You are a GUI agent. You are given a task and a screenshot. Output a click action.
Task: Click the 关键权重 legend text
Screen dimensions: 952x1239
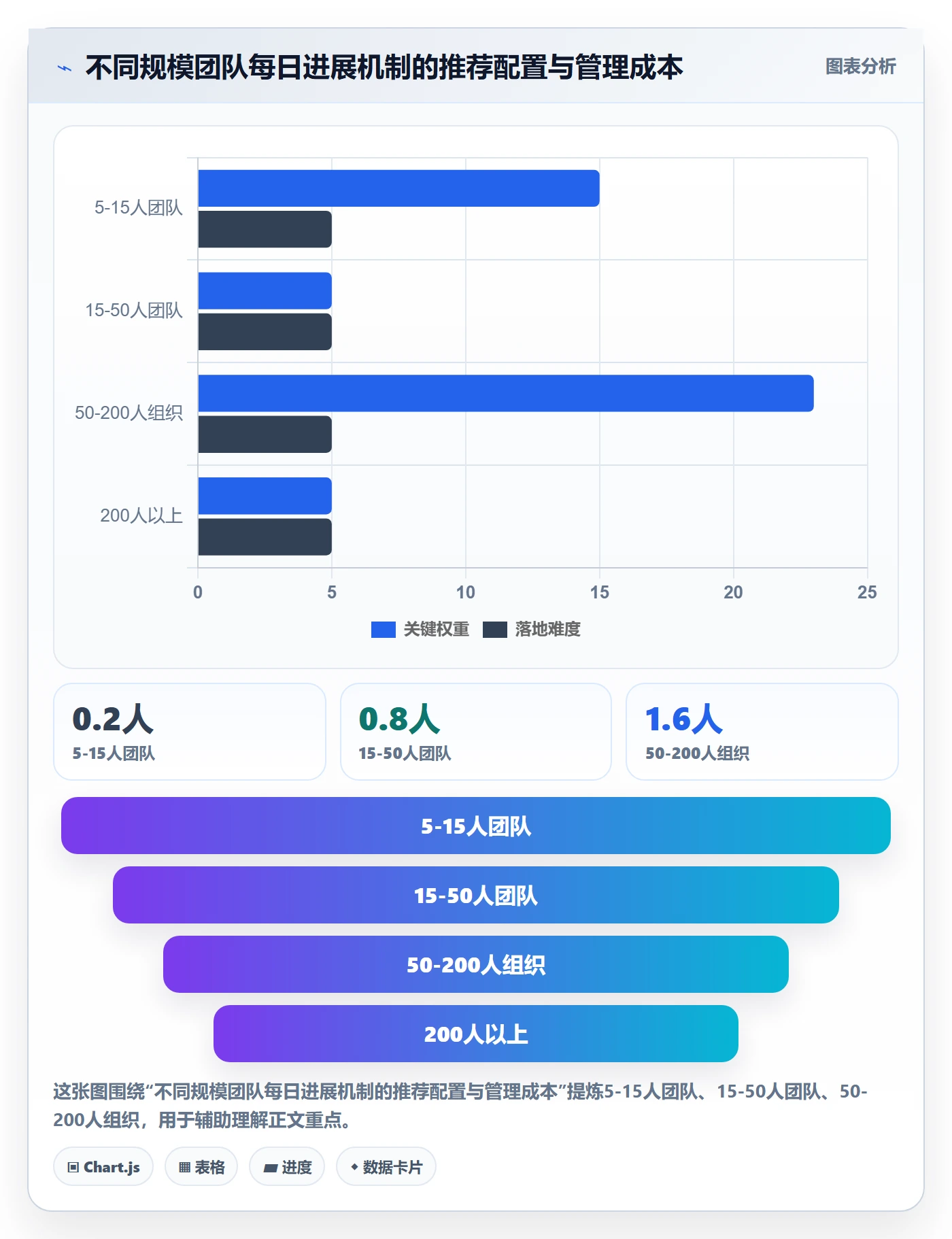click(x=437, y=630)
